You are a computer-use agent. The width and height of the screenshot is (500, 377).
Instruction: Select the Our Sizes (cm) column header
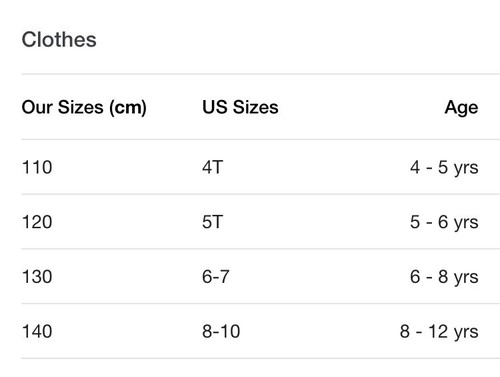[x=84, y=108]
